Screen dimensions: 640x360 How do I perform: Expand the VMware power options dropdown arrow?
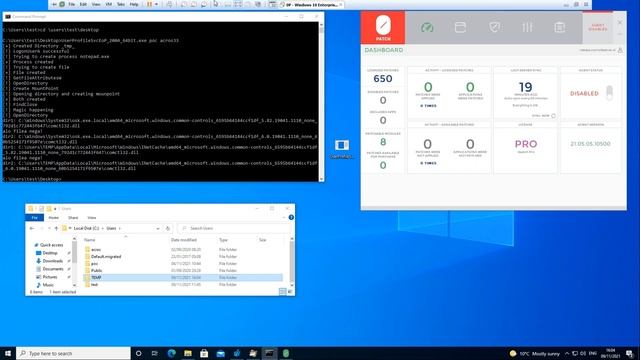coord(156,4)
